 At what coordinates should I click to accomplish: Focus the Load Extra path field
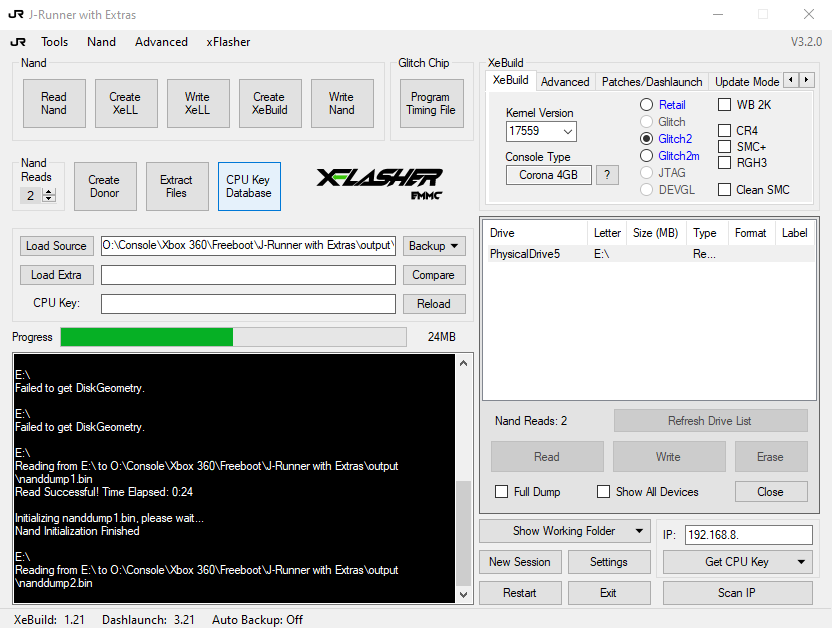pos(248,275)
